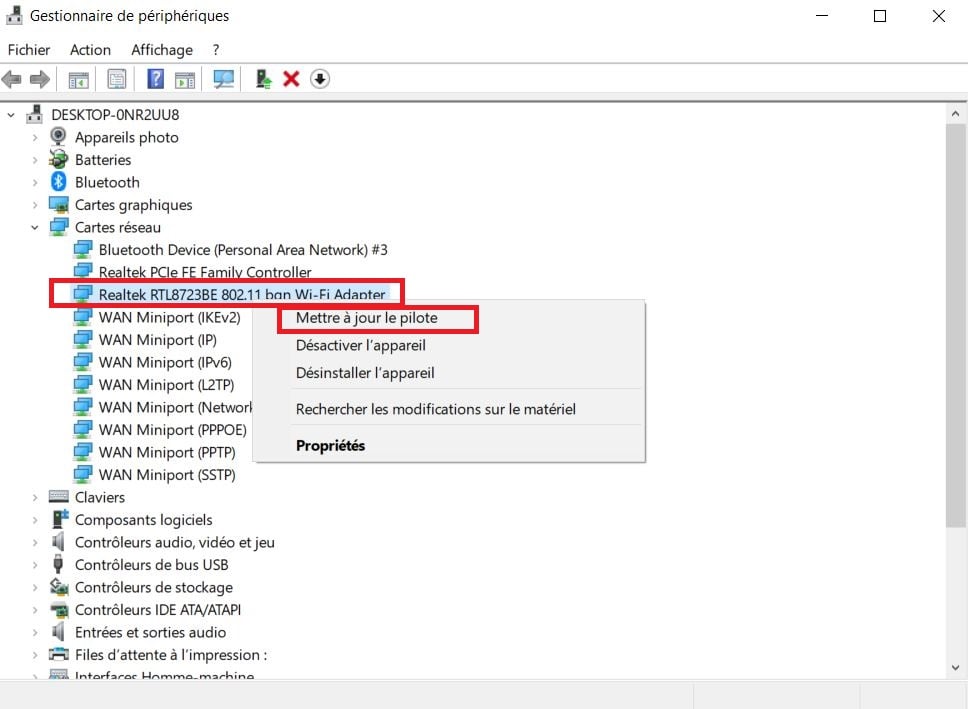Maximize the Gestionnaire de périphériques window

pos(880,16)
